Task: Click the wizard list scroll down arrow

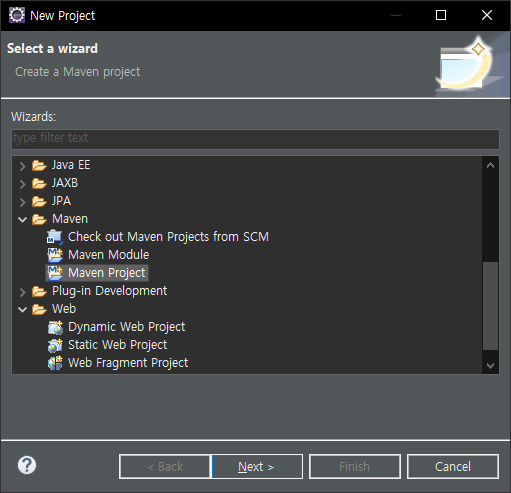Action: coord(490,366)
